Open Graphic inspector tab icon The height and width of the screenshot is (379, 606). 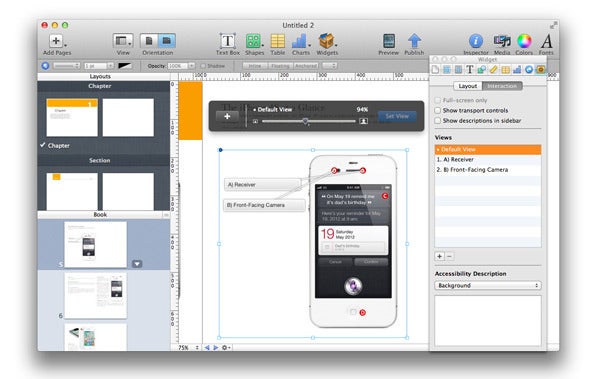click(x=482, y=70)
